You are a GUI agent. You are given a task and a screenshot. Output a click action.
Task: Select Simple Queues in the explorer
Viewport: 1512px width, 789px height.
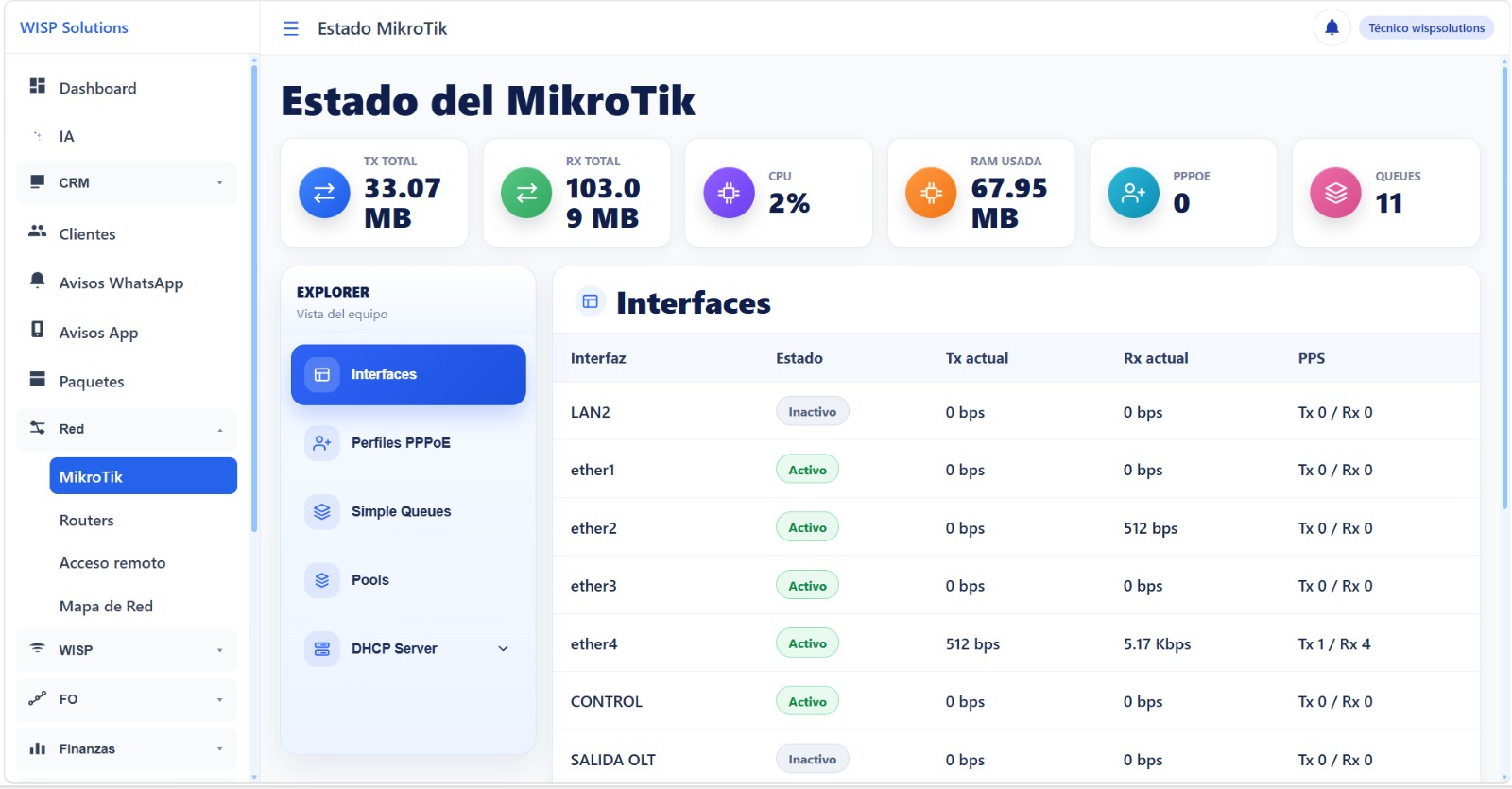pos(408,511)
